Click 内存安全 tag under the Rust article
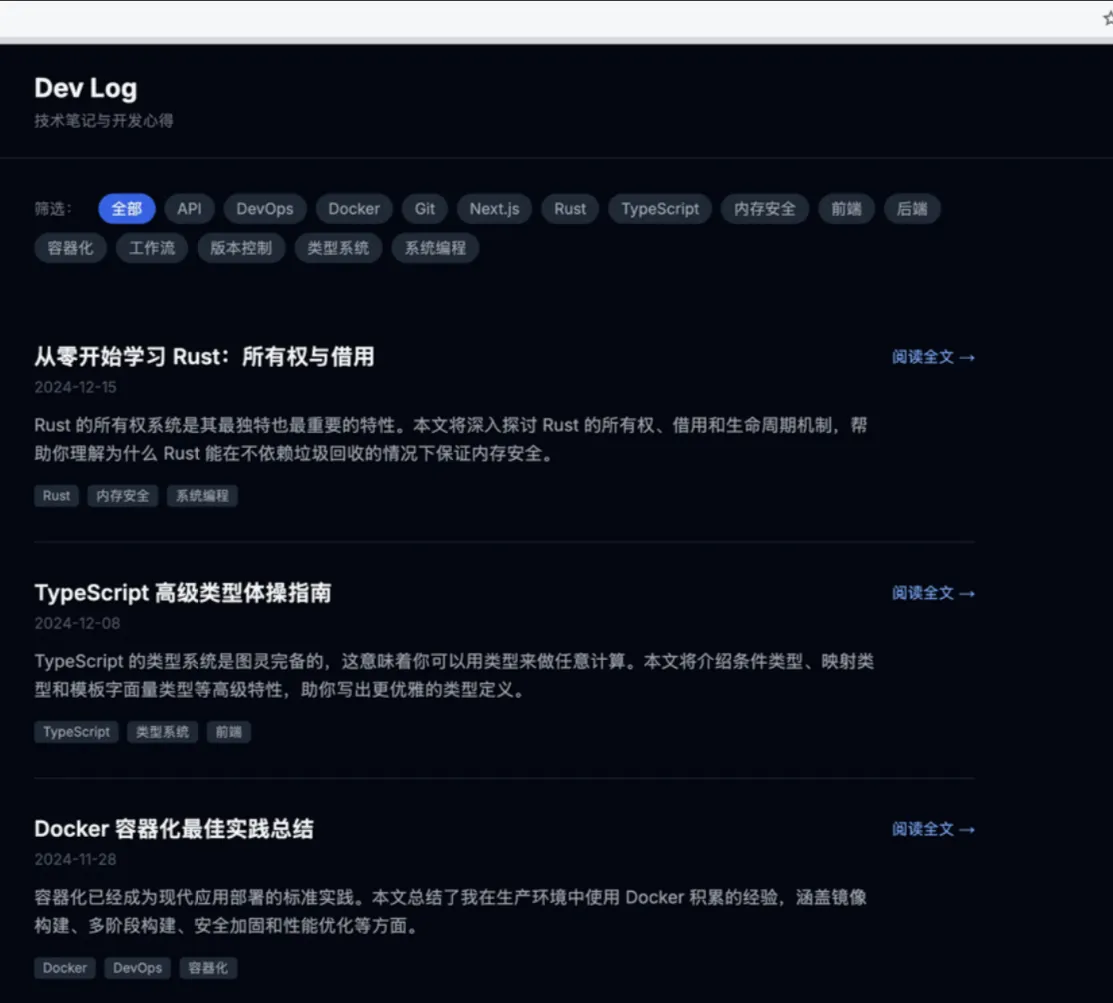This screenshot has height=1003, width=1113. pos(123,495)
